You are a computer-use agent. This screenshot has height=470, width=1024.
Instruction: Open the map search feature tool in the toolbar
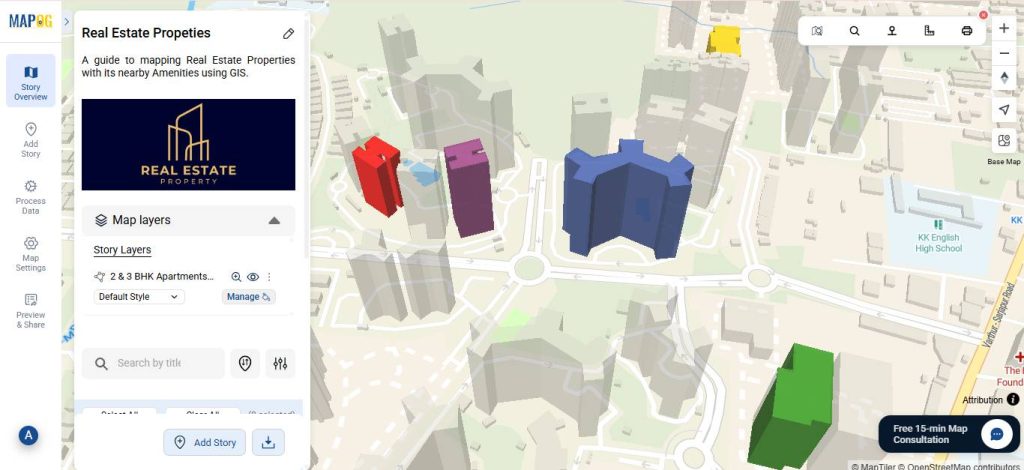817,31
